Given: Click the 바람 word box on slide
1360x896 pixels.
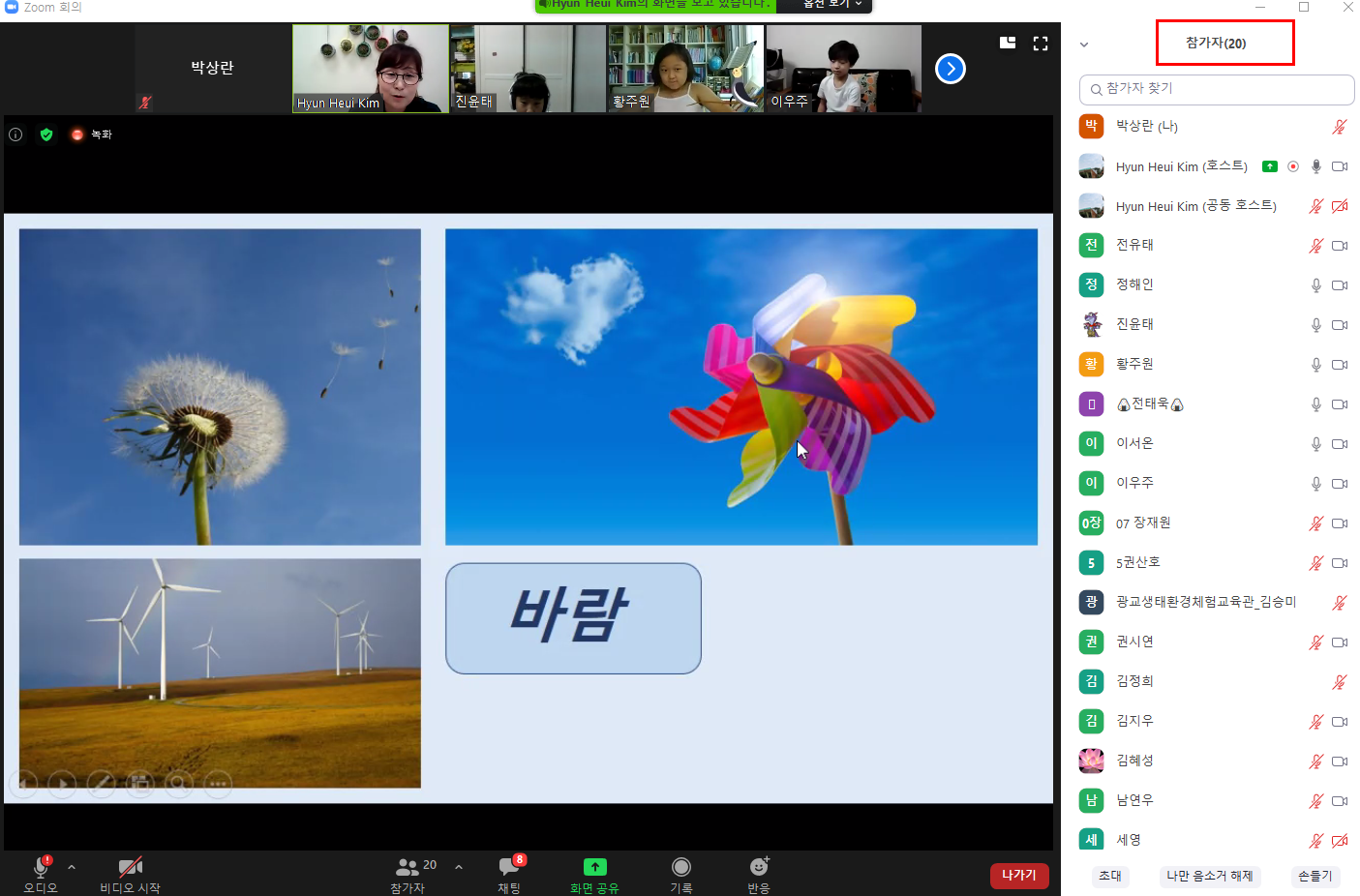Looking at the screenshot, I should [573, 618].
